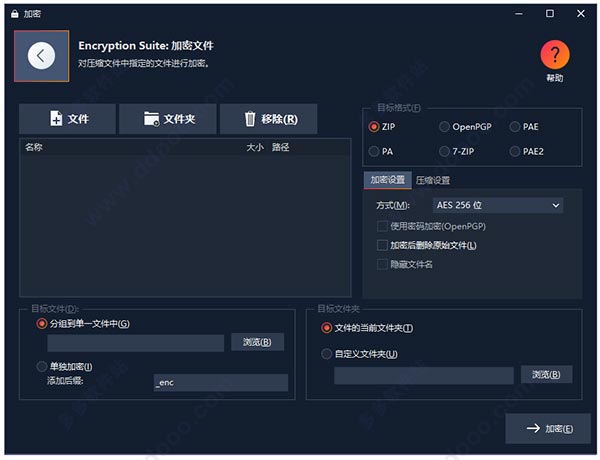Image resolution: width=600 pixels, height=460 pixels.
Task: Click the _enc suffix input field
Action: tap(219, 382)
